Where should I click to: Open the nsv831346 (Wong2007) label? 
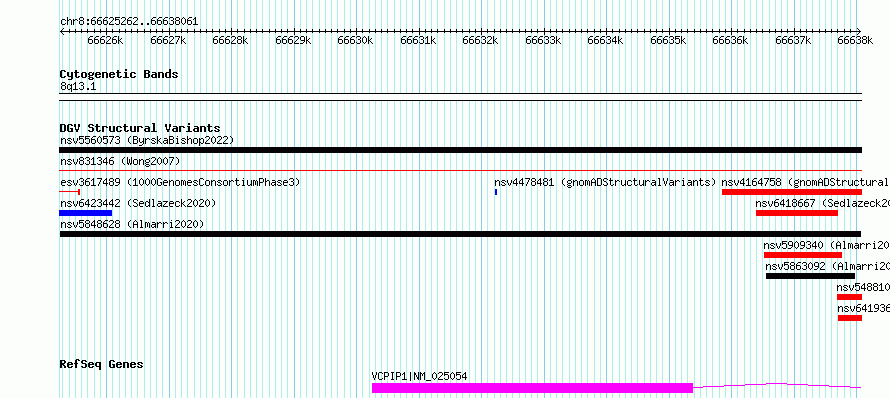coord(120,162)
